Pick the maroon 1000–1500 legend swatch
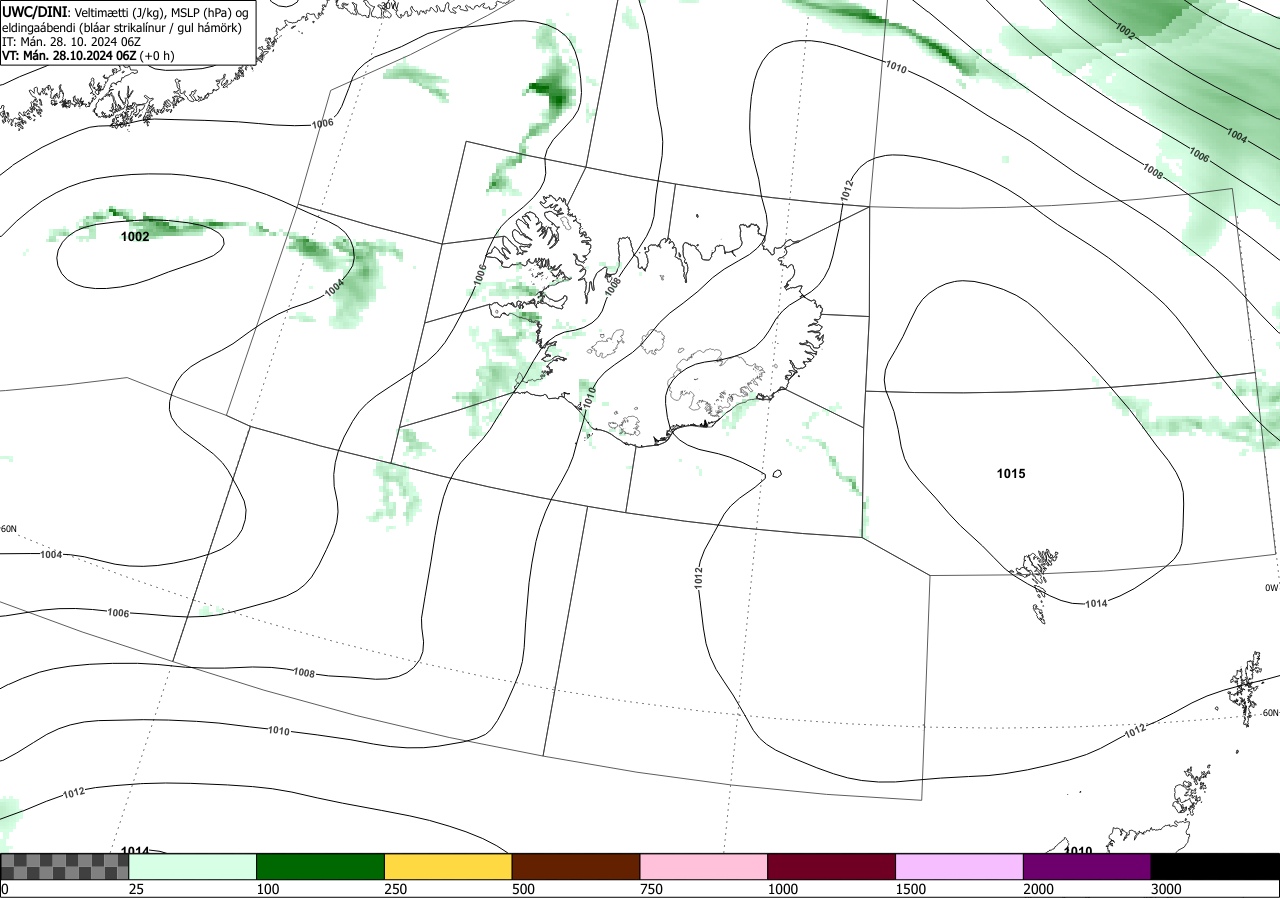Screen dimensions: 1280x898 pos(832,866)
